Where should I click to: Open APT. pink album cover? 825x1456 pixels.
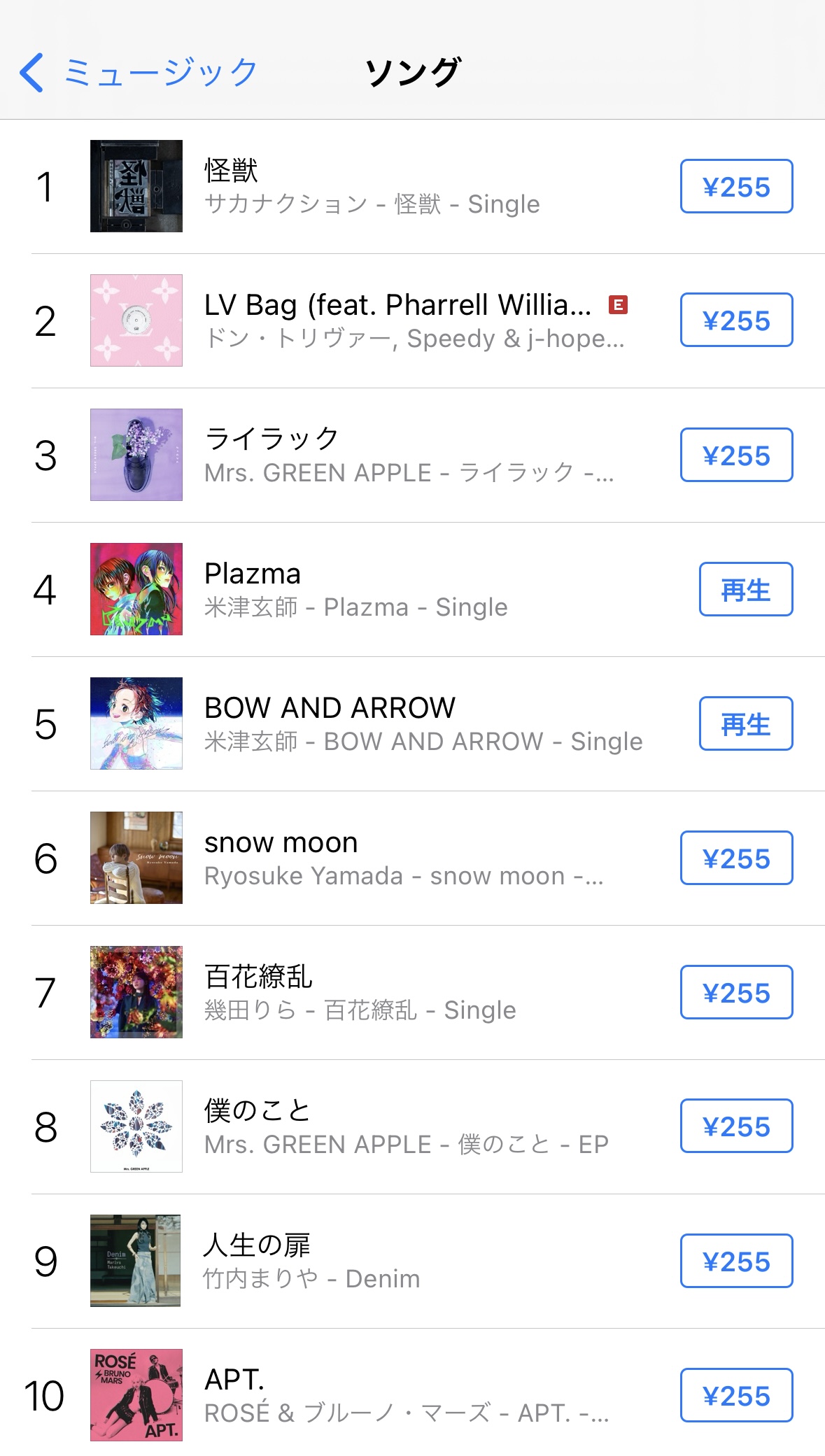[136, 1395]
